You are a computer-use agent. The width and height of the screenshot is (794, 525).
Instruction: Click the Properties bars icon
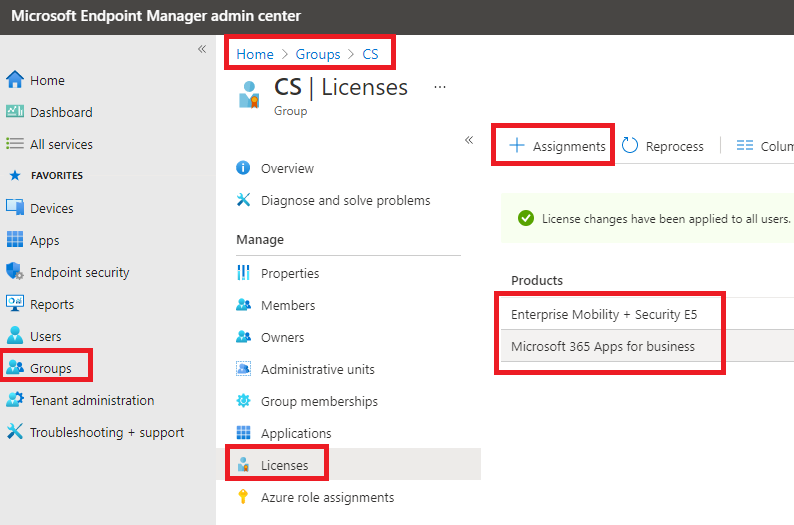(243, 272)
